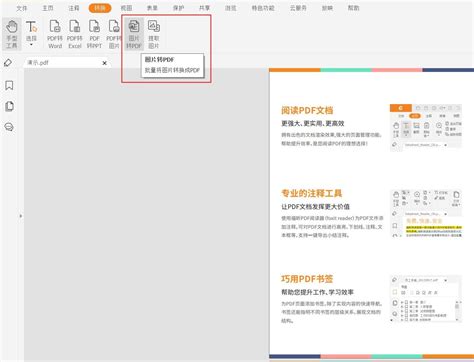Click 图片转PDF image-to-PDF button

click(x=134, y=34)
